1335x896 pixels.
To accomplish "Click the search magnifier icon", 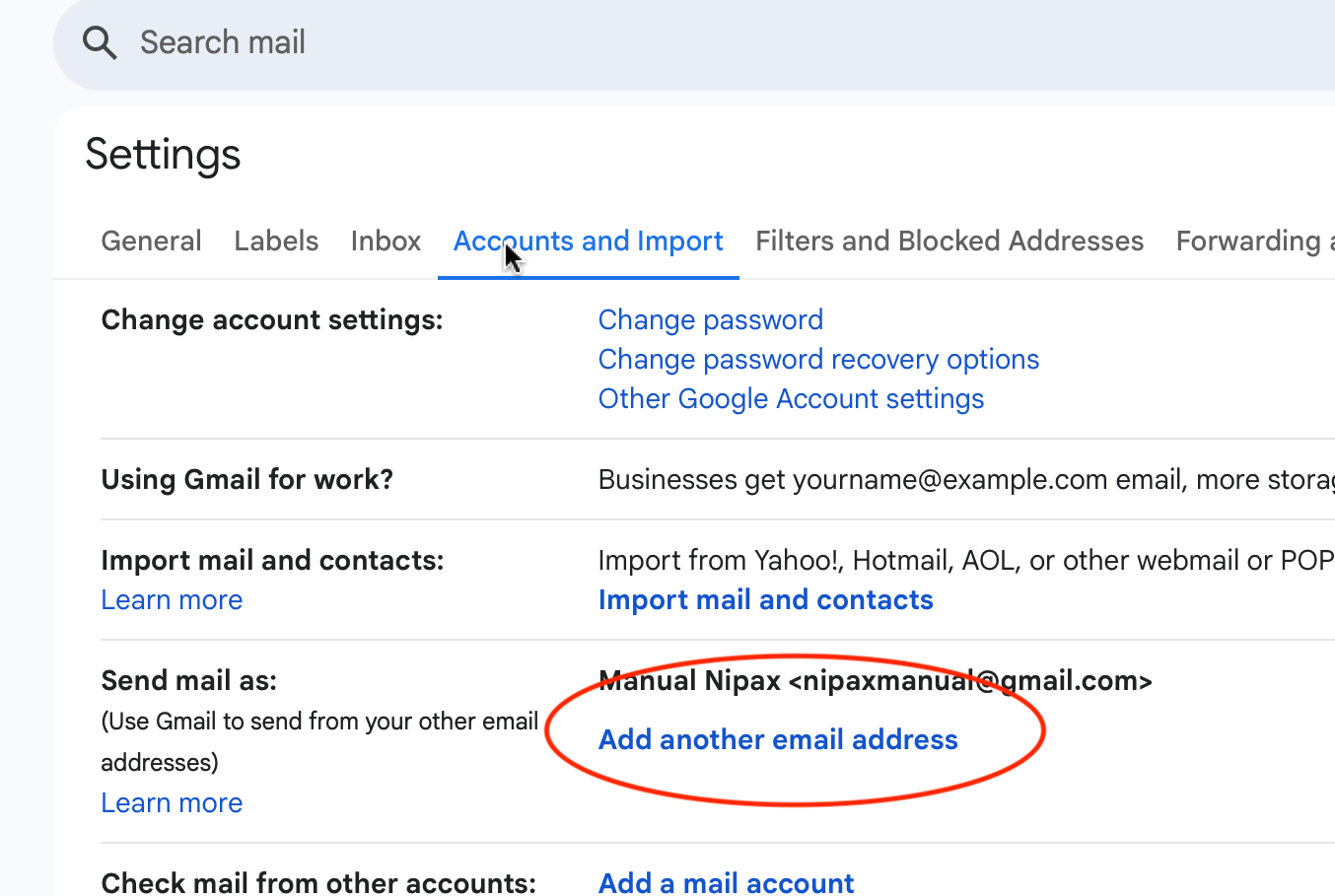I will click(100, 42).
